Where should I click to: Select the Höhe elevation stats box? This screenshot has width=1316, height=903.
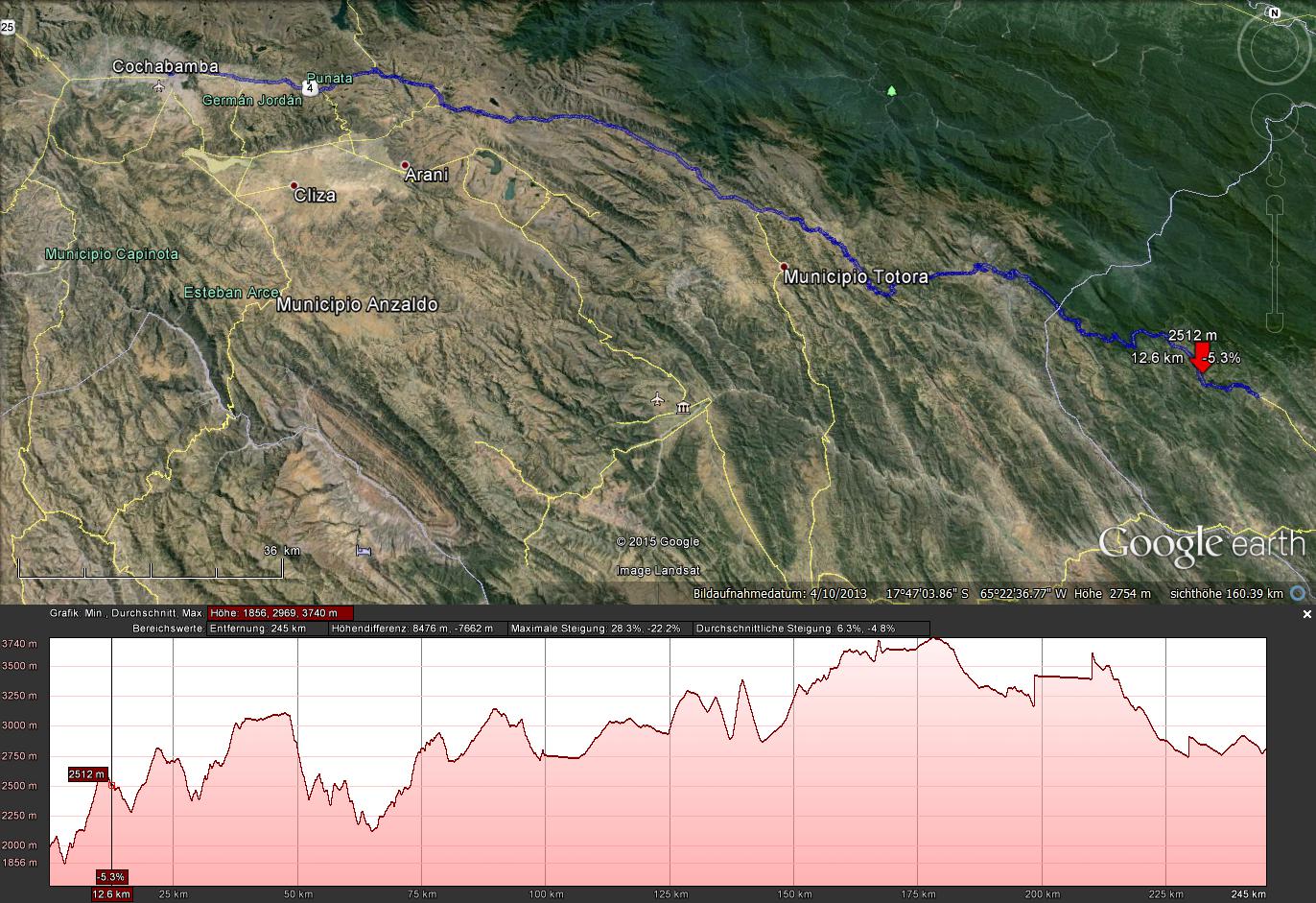click(280, 613)
